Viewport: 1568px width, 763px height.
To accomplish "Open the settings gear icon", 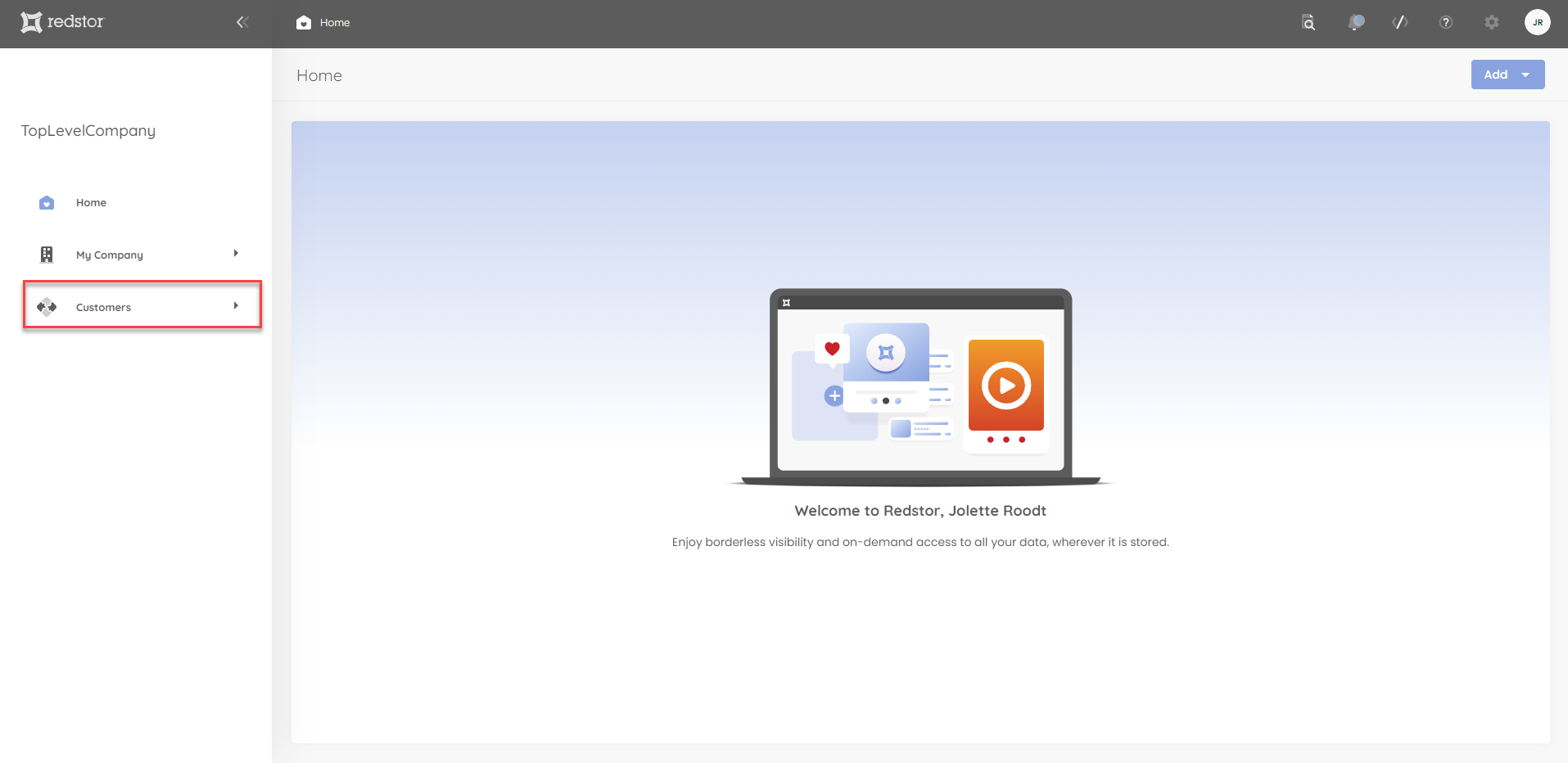I will point(1492,23).
